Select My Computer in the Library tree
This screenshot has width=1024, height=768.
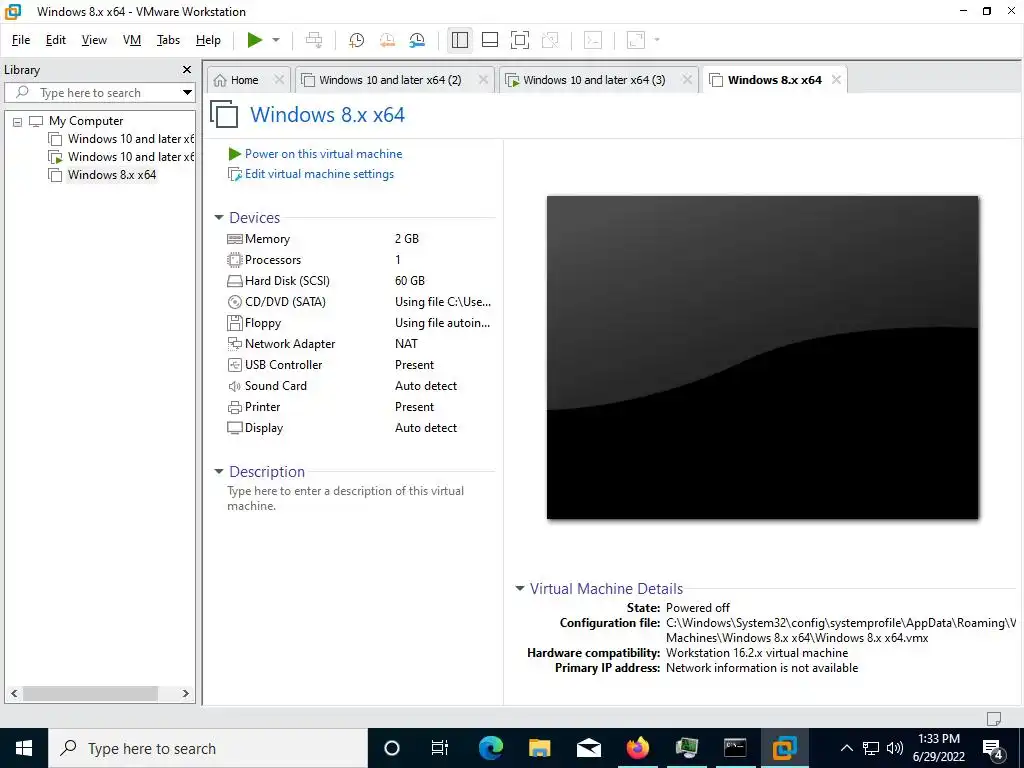(86, 121)
